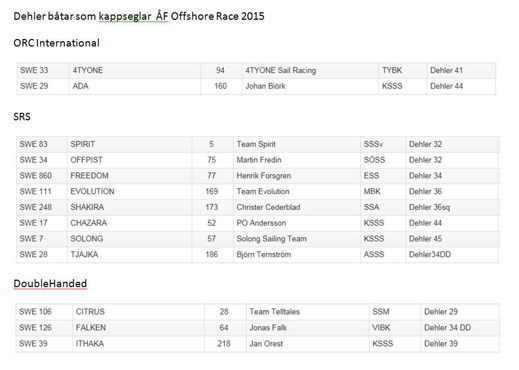Select the CITRUS boat name cell

(x=138, y=312)
